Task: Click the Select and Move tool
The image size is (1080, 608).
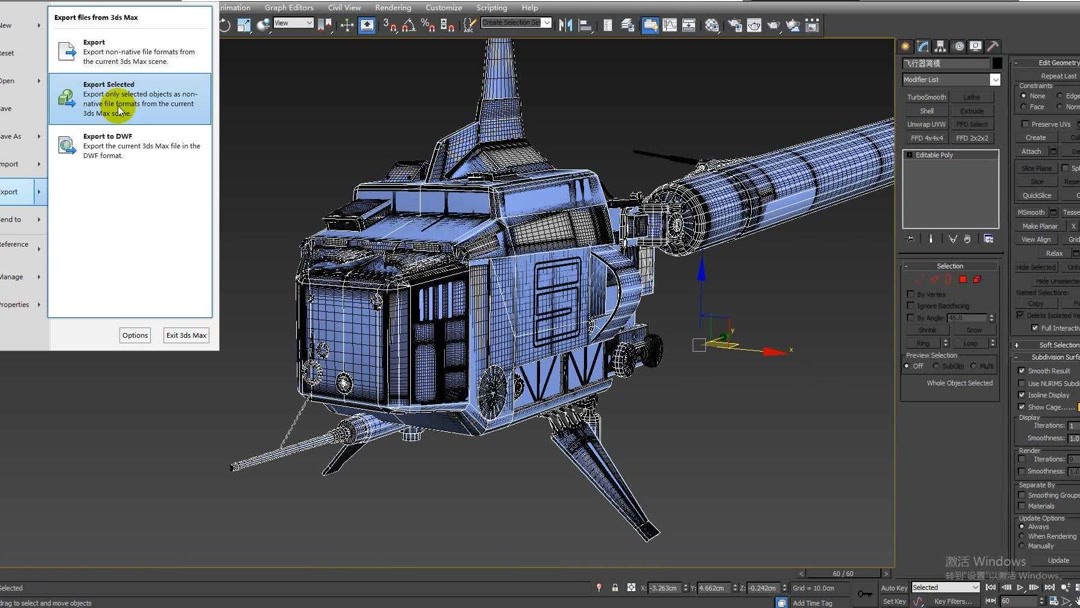Action: click(347, 25)
